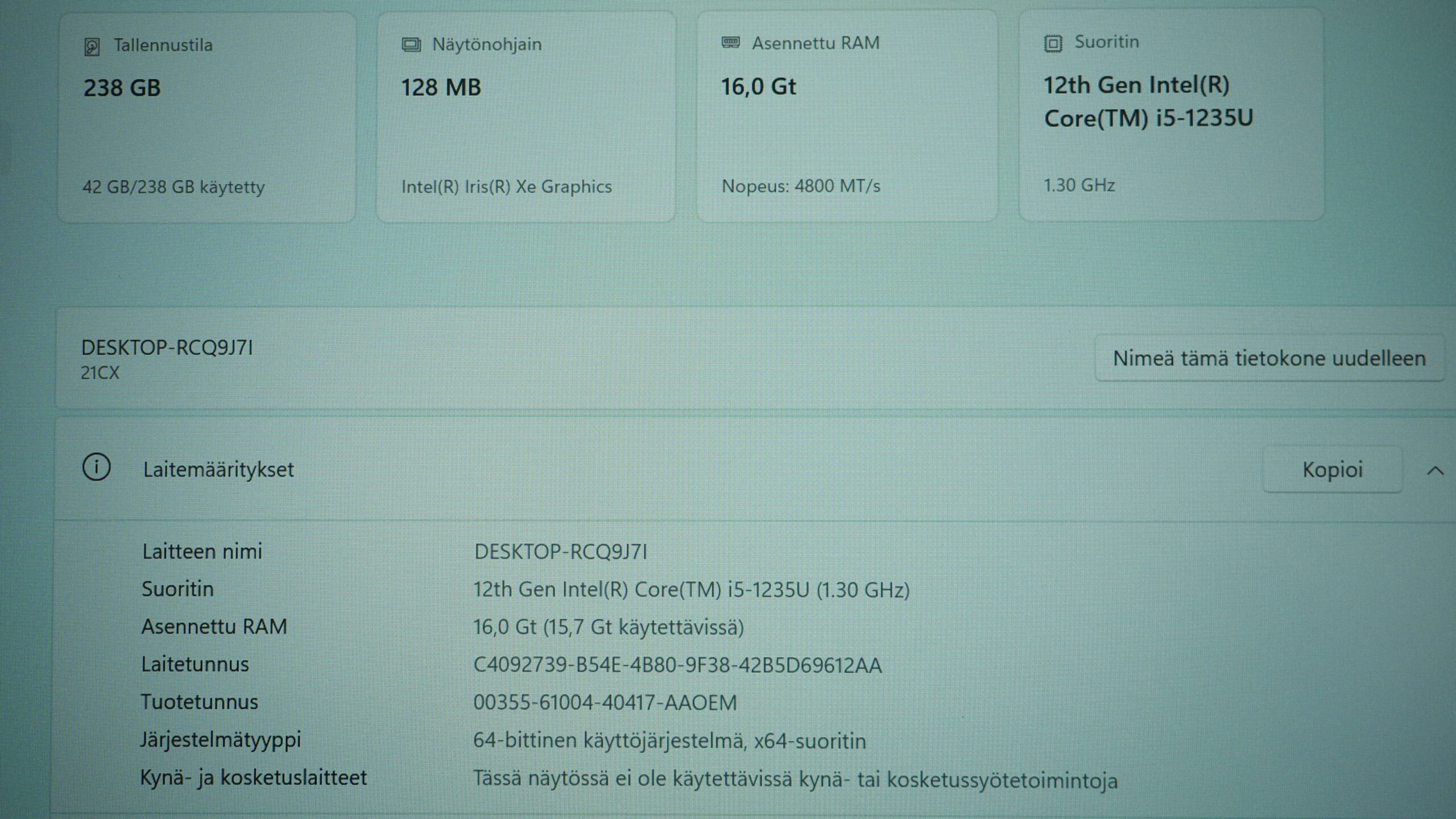Click the Näytönohjain graphics card icon
The height and width of the screenshot is (819, 1456).
click(411, 45)
